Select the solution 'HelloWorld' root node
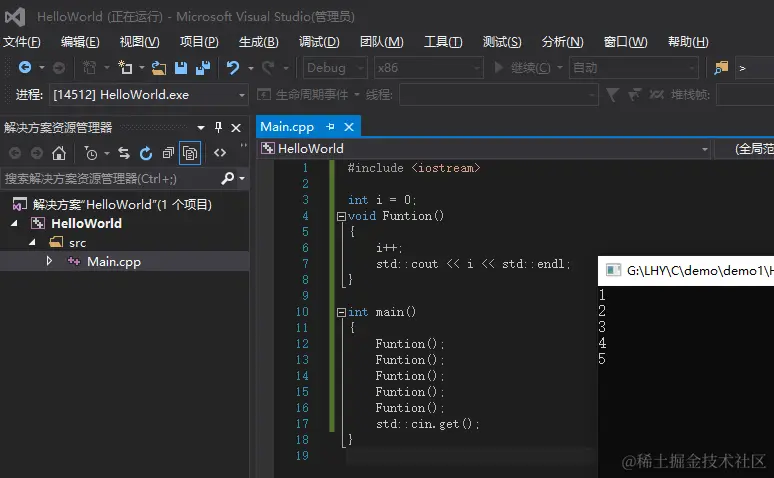774x478 pixels. coord(122,204)
